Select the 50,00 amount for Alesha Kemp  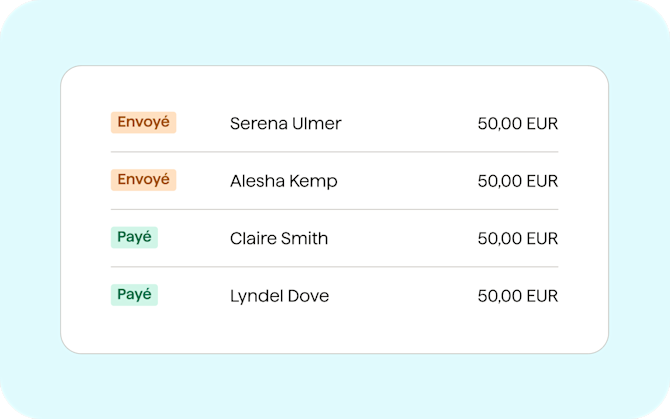(499, 181)
